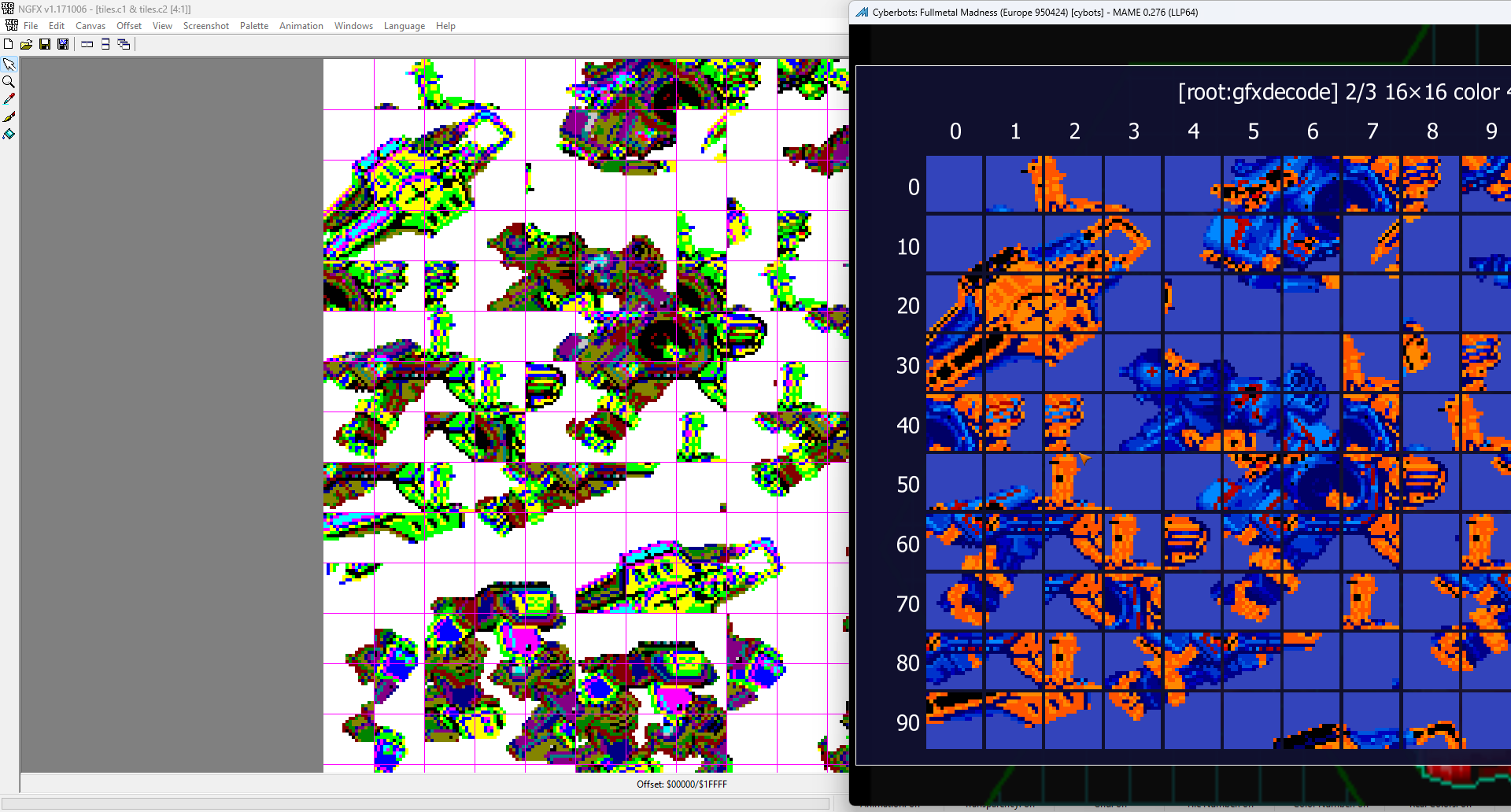Open the Screenshot menu
The height and width of the screenshot is (812, 1511).
click(206, 26)
